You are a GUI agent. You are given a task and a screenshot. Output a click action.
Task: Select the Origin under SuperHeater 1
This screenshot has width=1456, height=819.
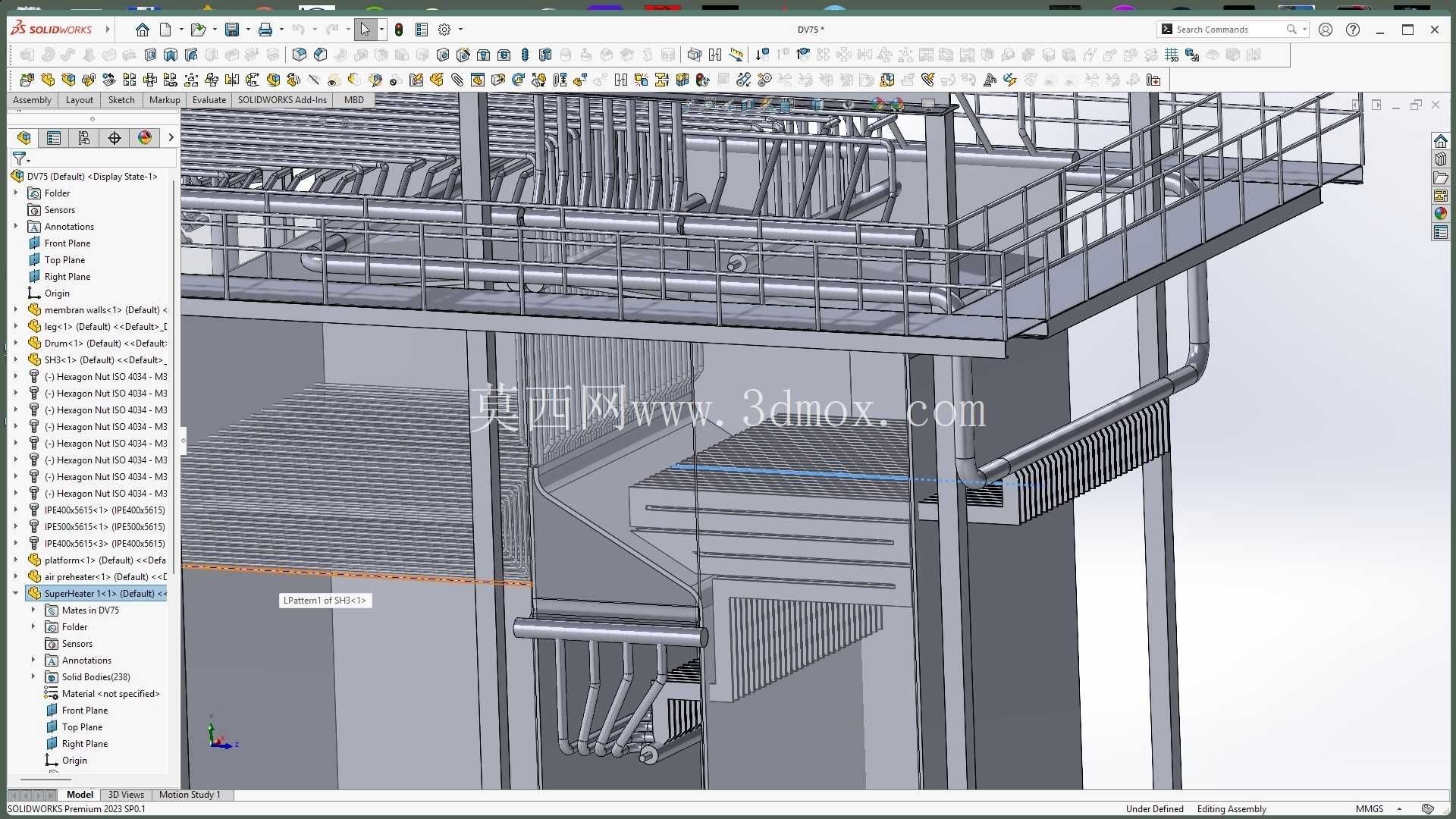coord(74,760)
